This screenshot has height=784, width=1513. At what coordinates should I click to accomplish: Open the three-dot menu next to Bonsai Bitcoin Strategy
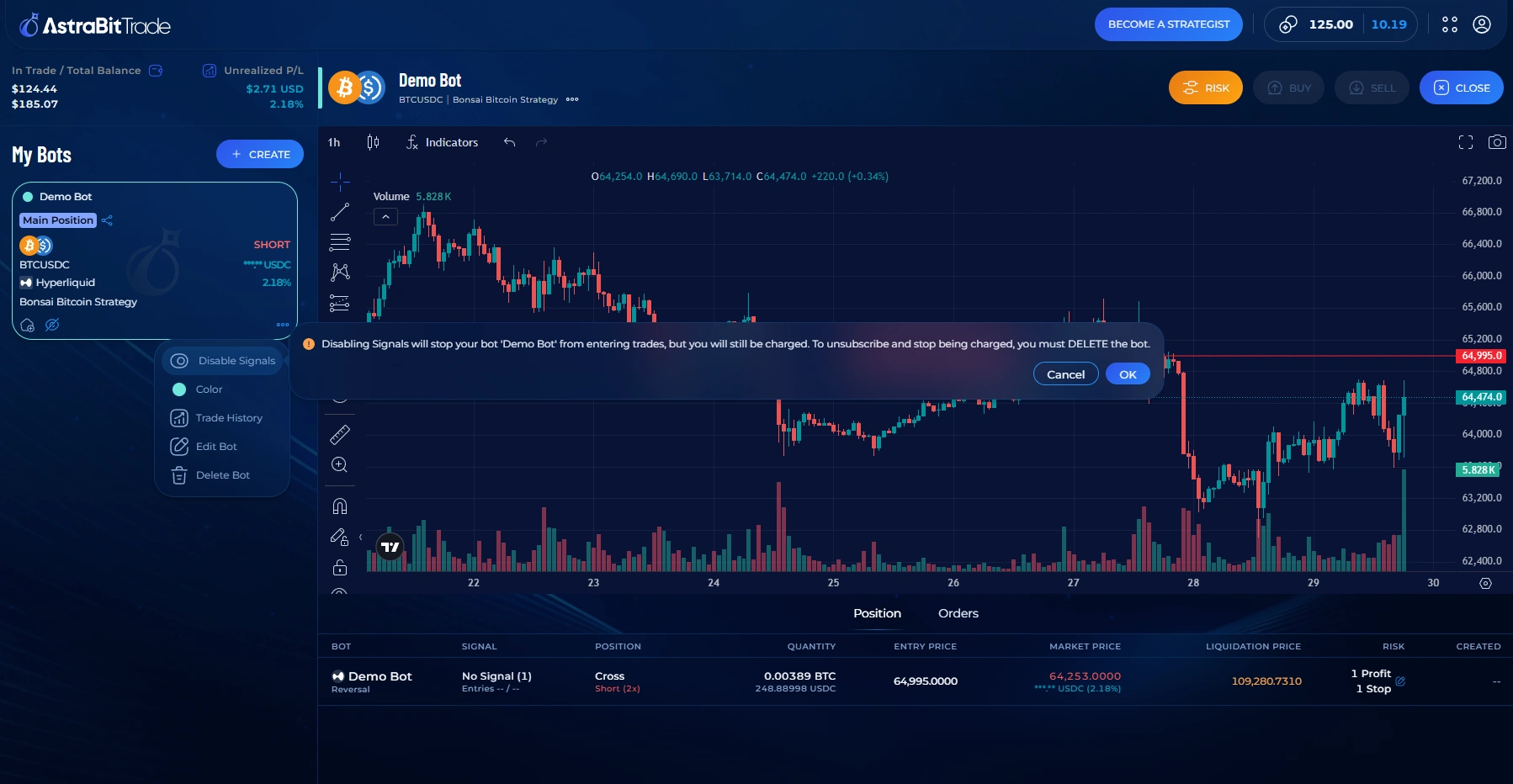pyautogui.click(x=572, y=99)
